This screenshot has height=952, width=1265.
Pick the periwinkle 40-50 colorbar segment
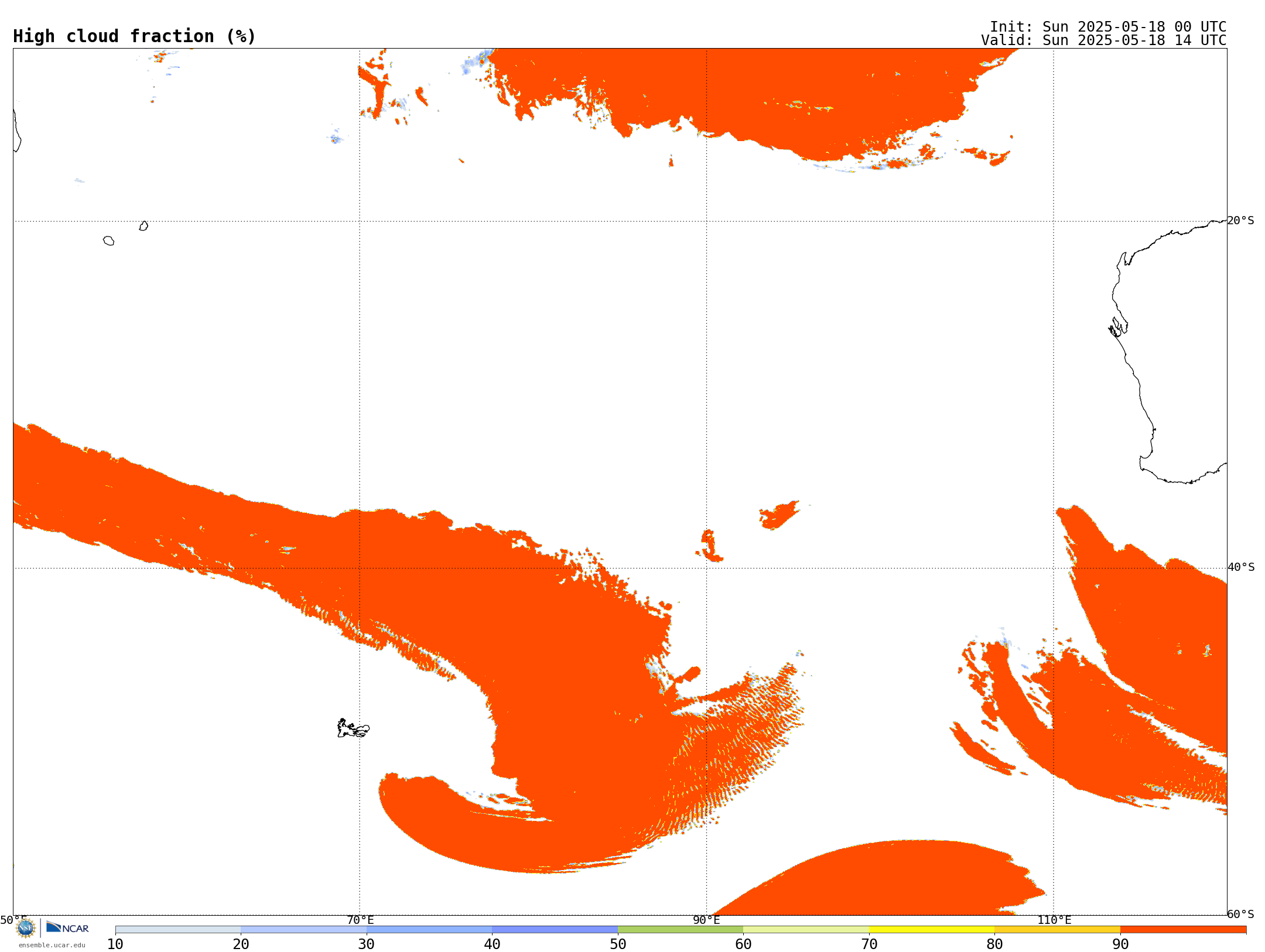[x=555, y=930]
